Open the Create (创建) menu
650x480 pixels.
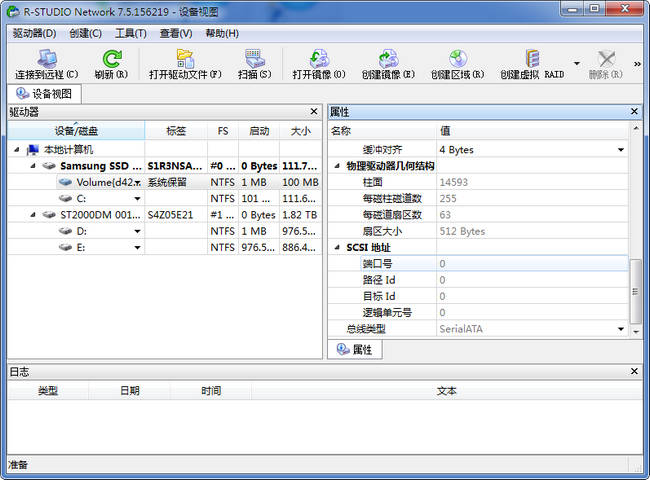click(85, 33)
